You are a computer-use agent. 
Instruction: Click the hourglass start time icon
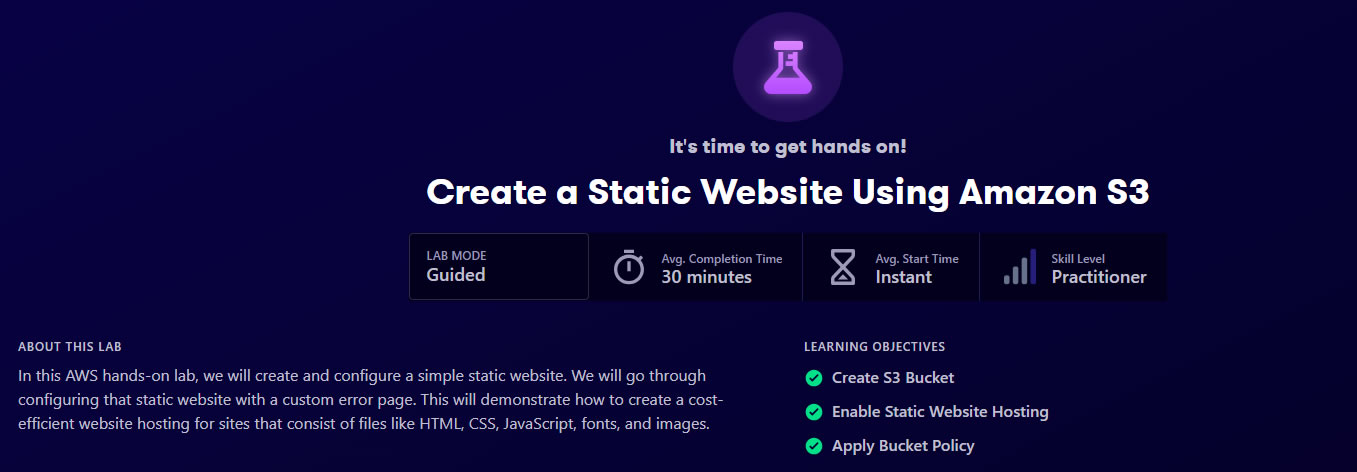pos(843,267)
